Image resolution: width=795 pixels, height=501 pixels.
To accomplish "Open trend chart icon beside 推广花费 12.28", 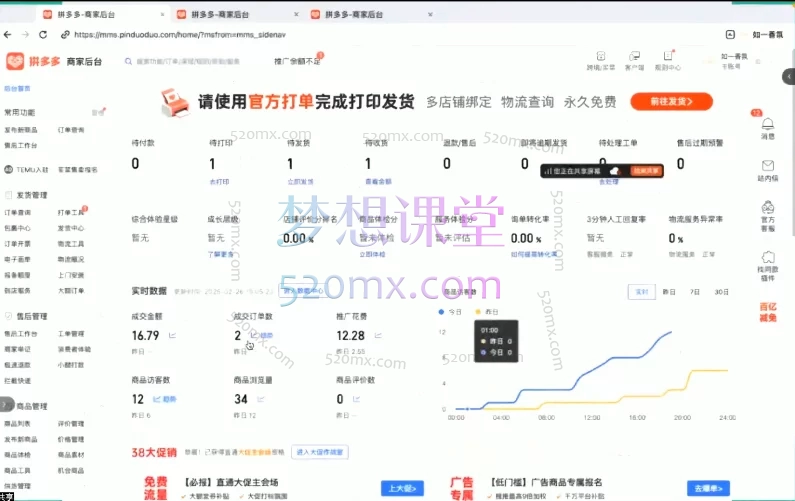I will click(378, 335).
